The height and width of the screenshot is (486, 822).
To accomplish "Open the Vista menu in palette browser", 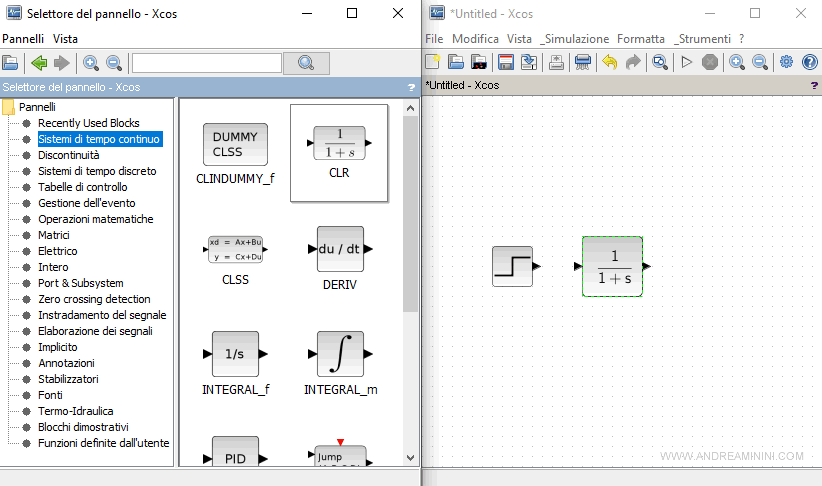I will point(65,39).
